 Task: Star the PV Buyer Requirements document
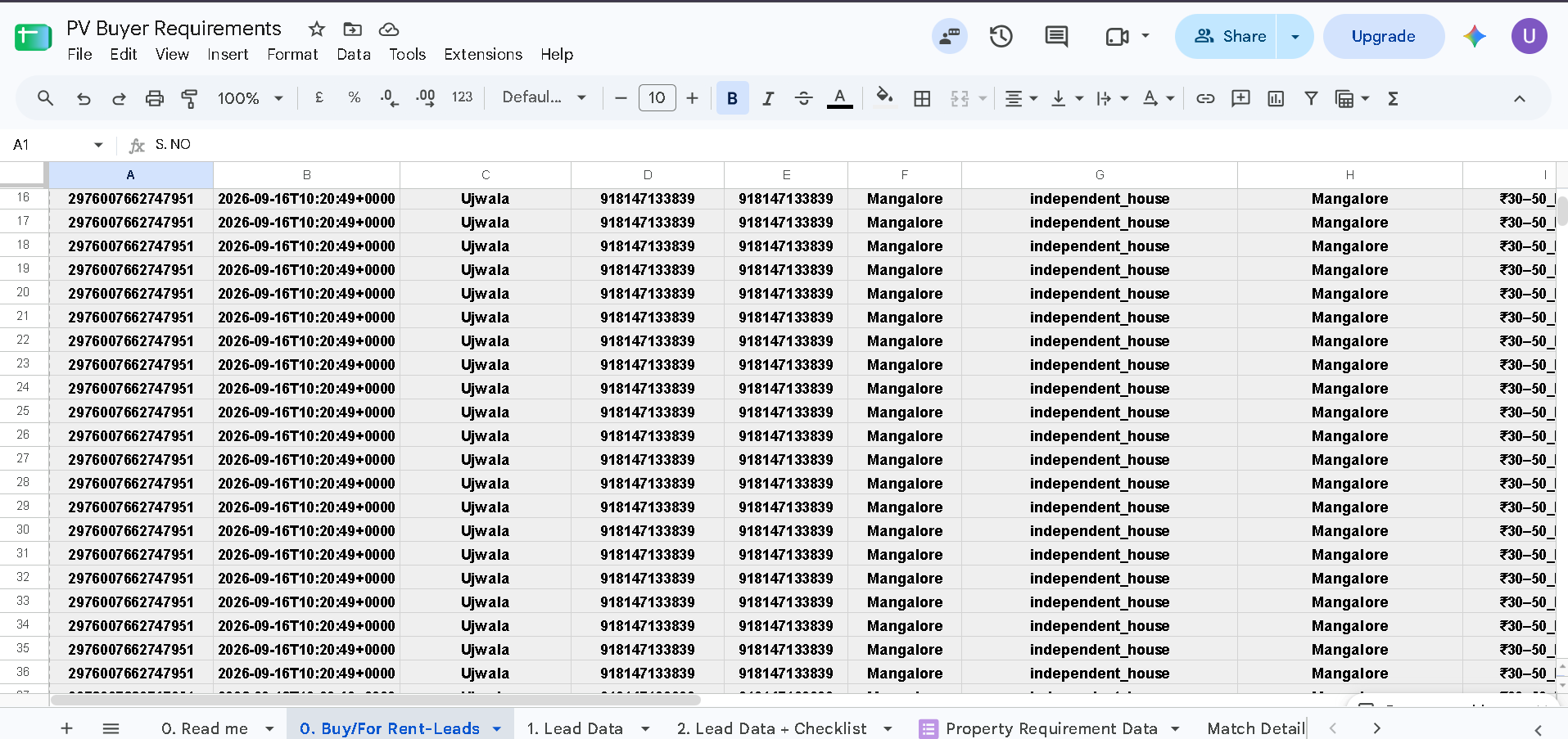click(317, 29)
